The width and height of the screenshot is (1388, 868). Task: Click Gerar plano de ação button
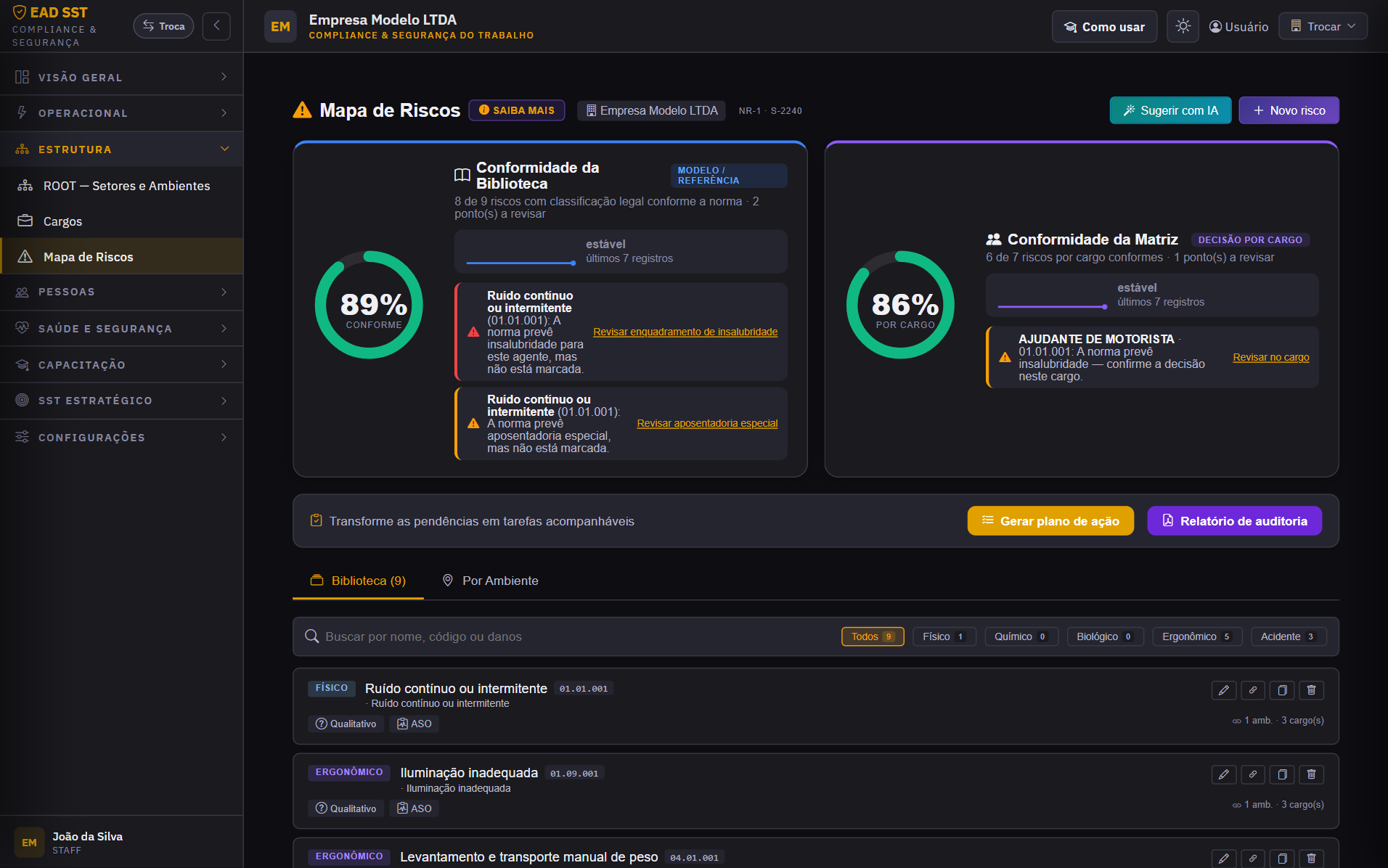[1050, 520]
